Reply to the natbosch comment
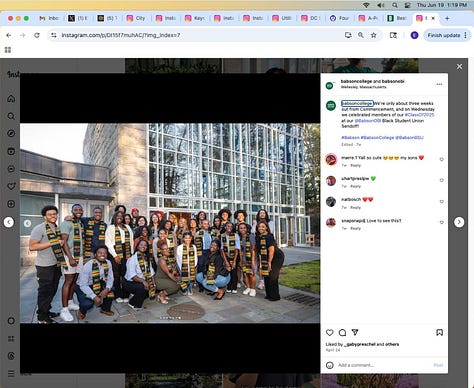The height and width of the screenshot is (388, 474). [356, 207]
